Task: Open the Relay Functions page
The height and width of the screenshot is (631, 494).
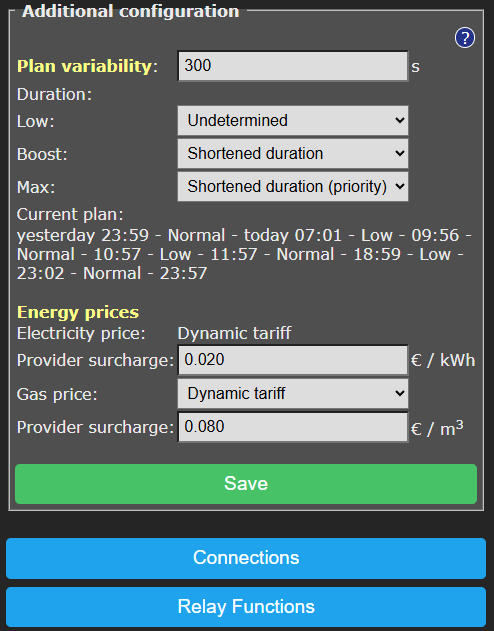Action: 246,607
